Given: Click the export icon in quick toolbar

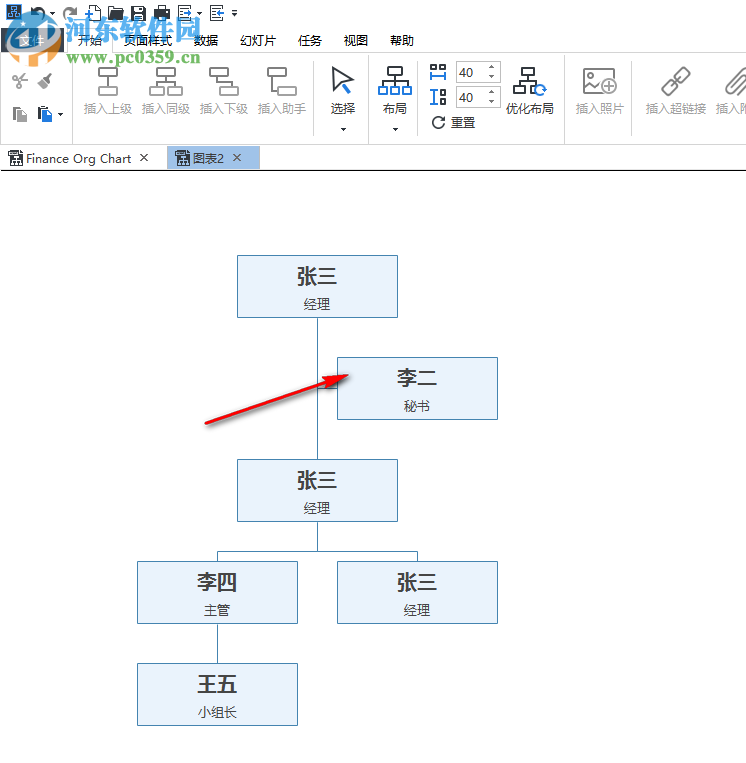Looking at the screenshot, I should coord(184,13).
